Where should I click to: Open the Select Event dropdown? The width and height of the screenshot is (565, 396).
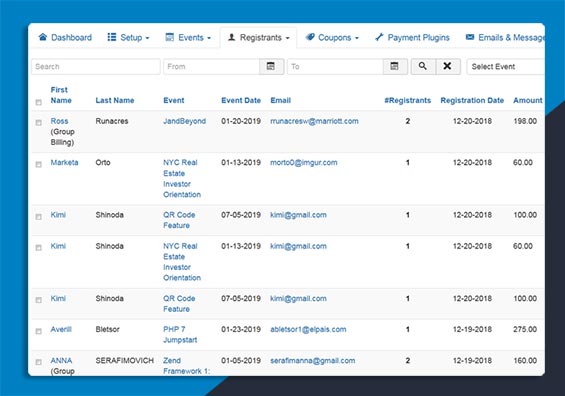(x=506, y=67)
